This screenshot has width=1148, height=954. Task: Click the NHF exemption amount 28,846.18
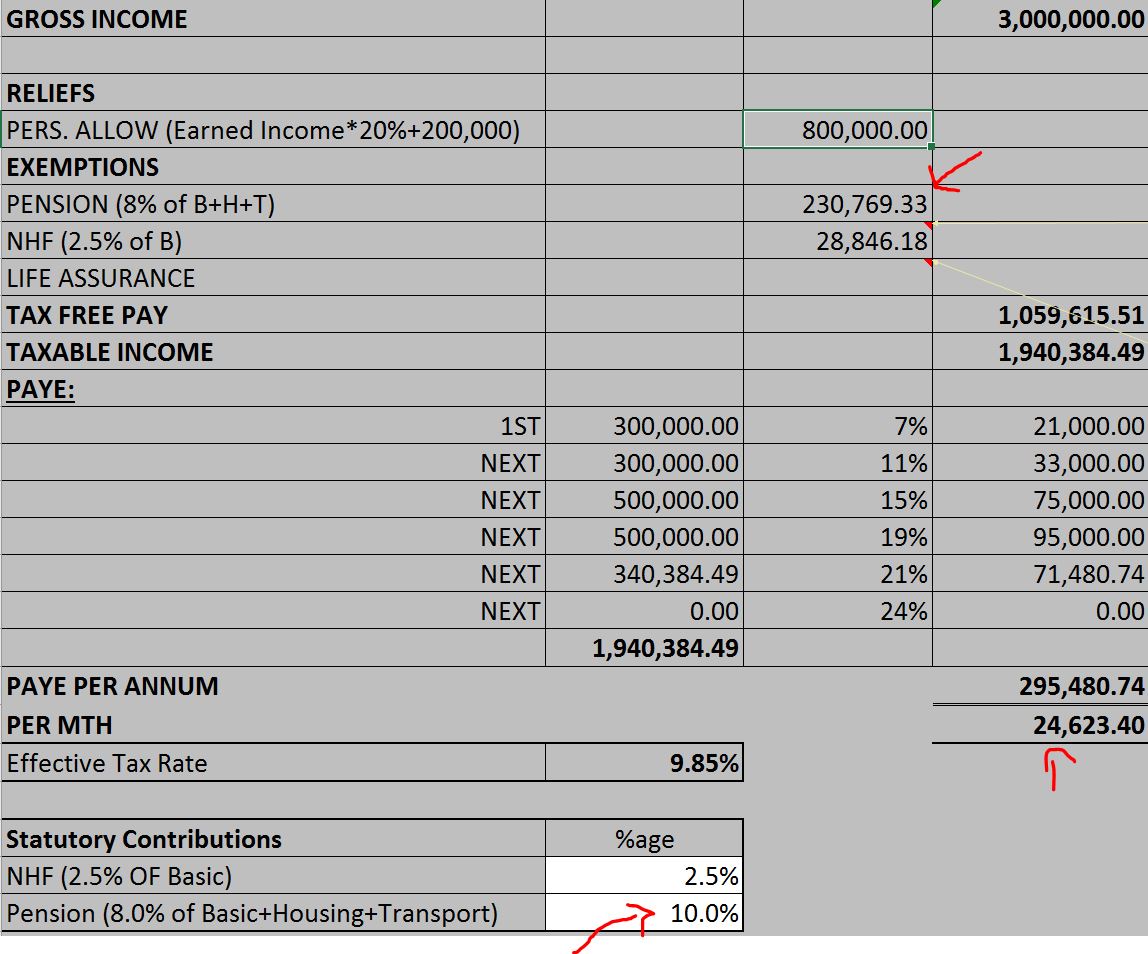coord(838,242)
